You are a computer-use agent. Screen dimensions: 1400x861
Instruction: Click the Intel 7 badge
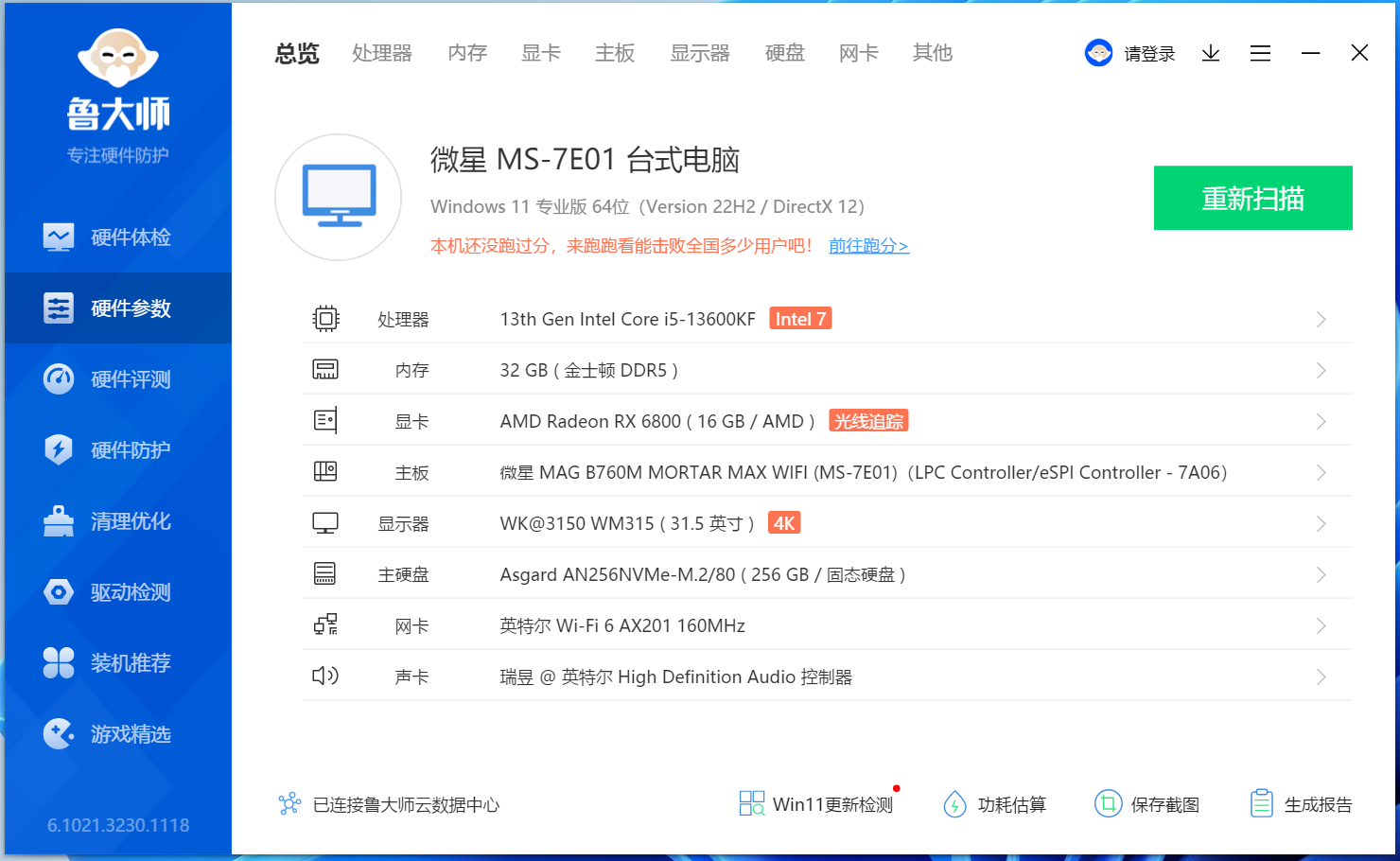800,319
